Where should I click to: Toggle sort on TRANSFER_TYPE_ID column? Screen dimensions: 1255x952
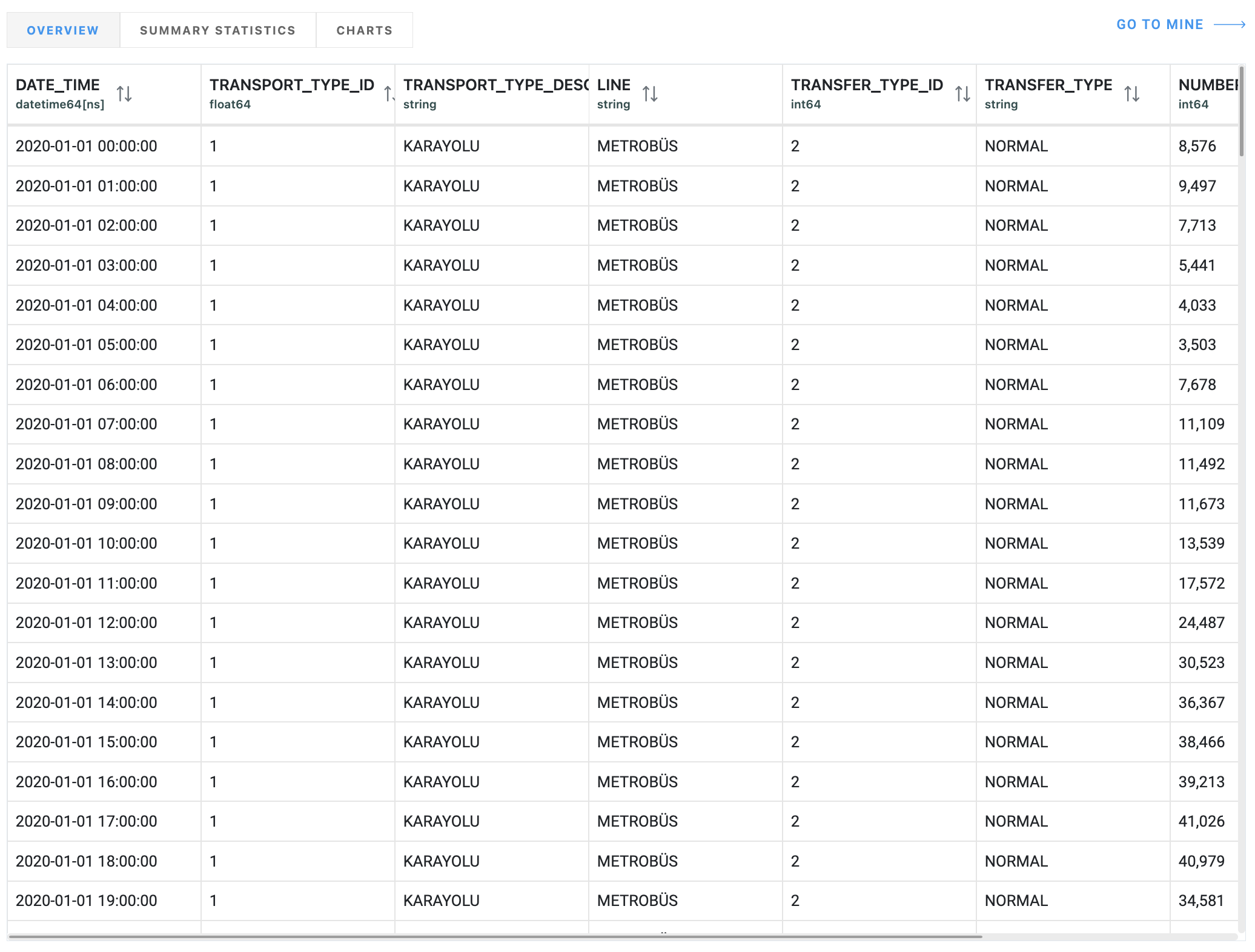click(x=962, y=94)
